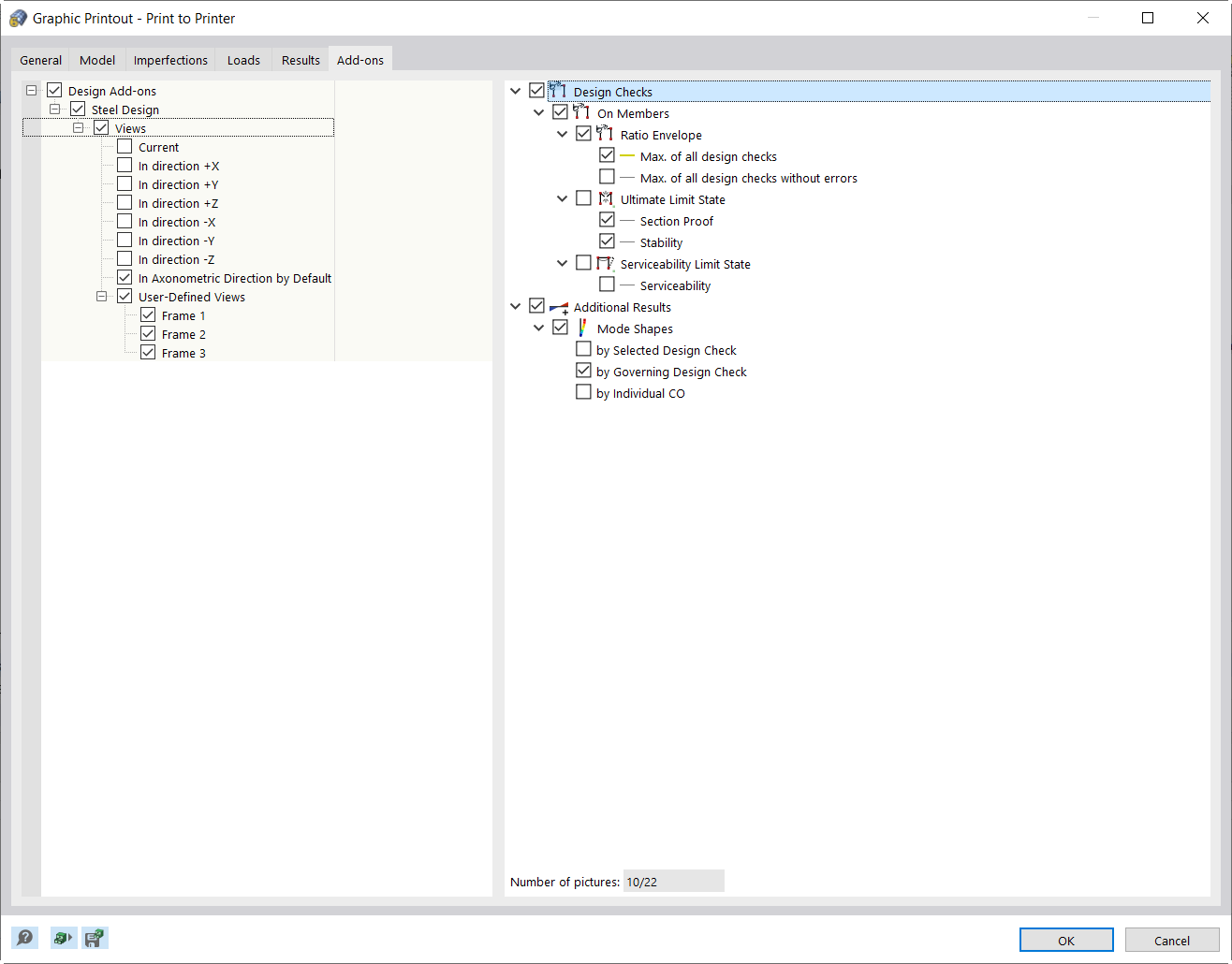1232x964 pixels.
Task: Switch to the Model tab
Action: coord(97,60)
